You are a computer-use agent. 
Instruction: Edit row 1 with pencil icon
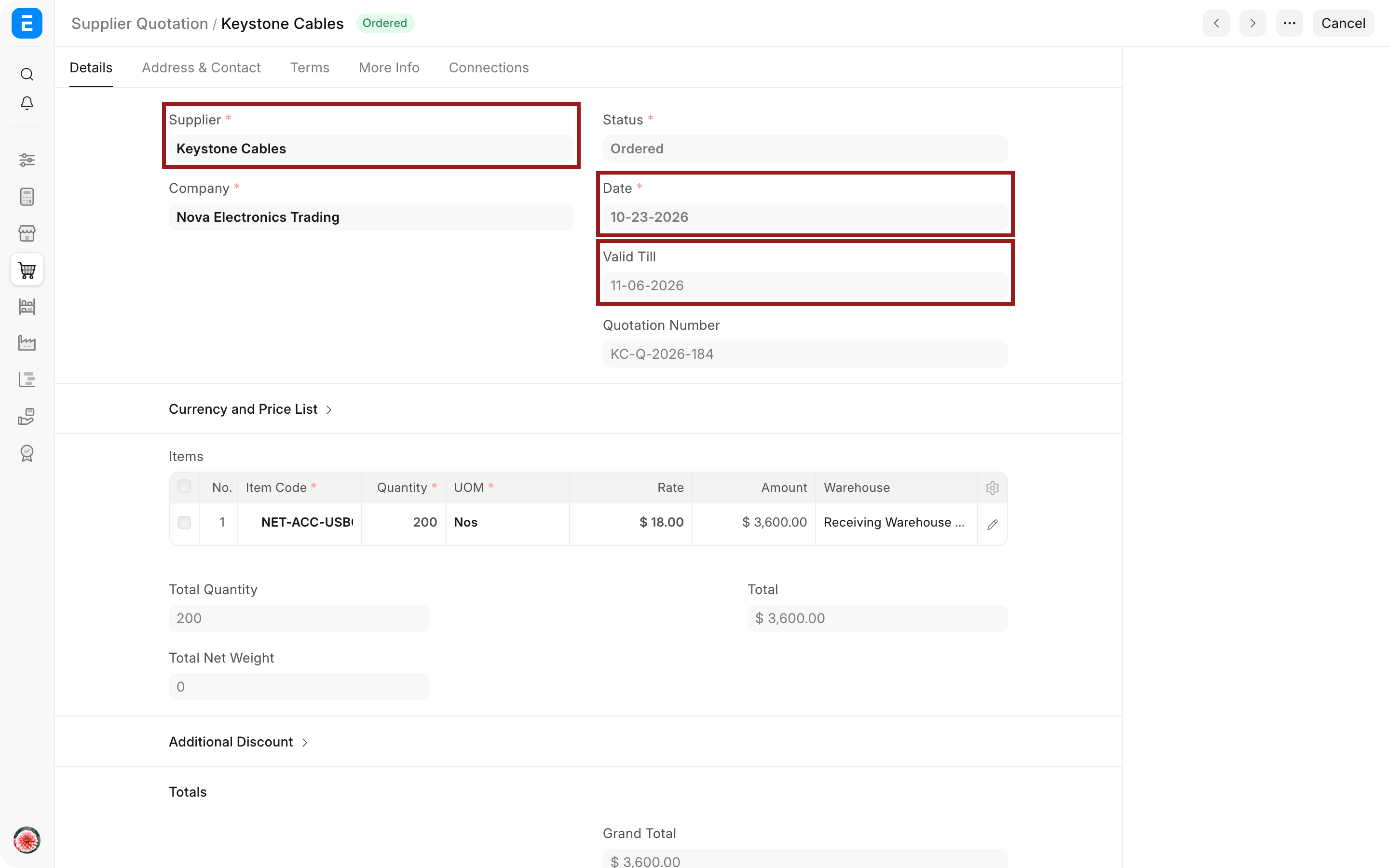coord(993,524)
